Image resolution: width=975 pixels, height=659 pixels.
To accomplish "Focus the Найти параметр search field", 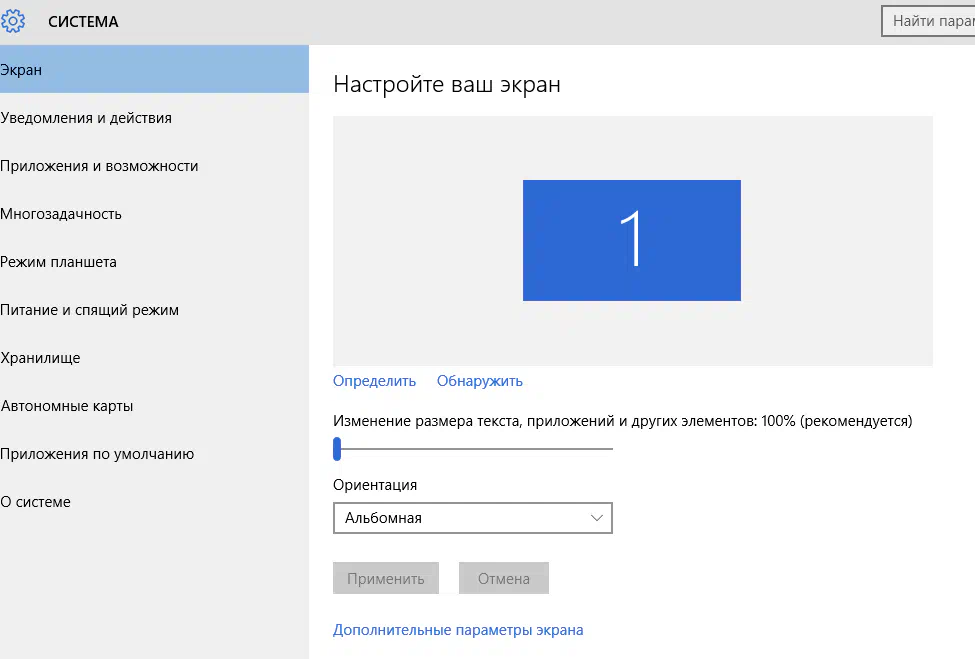I will [928, 21].
